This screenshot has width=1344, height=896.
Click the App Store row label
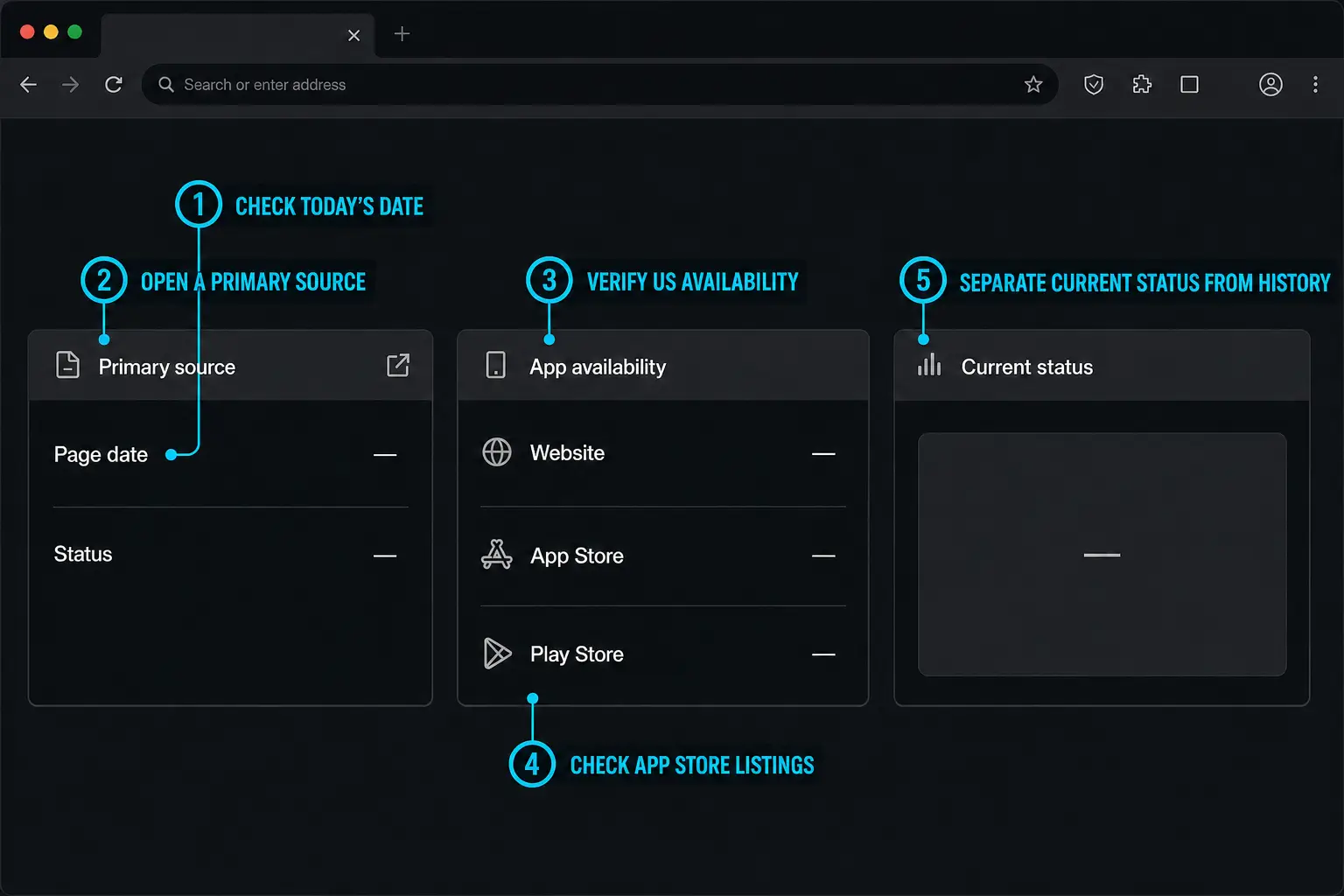tap(577, 556)
